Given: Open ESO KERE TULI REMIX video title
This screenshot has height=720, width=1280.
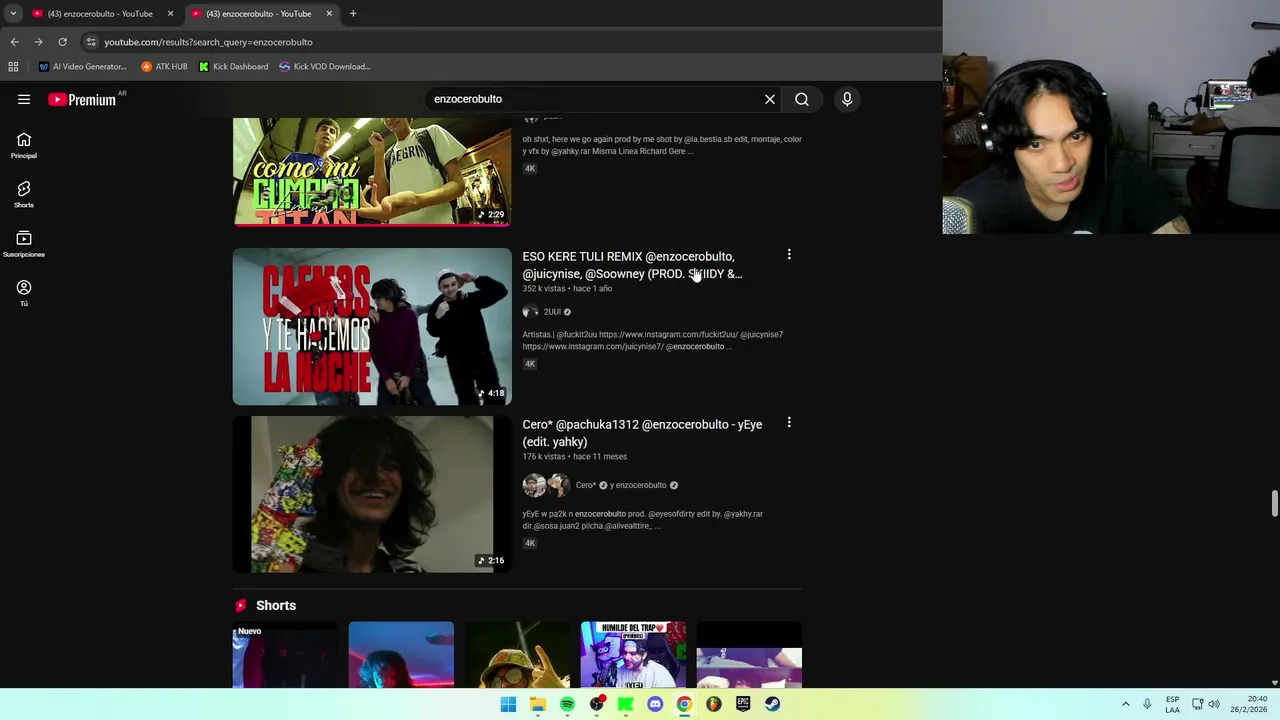Looking at the screenshot, I should [x=632, y=265].
